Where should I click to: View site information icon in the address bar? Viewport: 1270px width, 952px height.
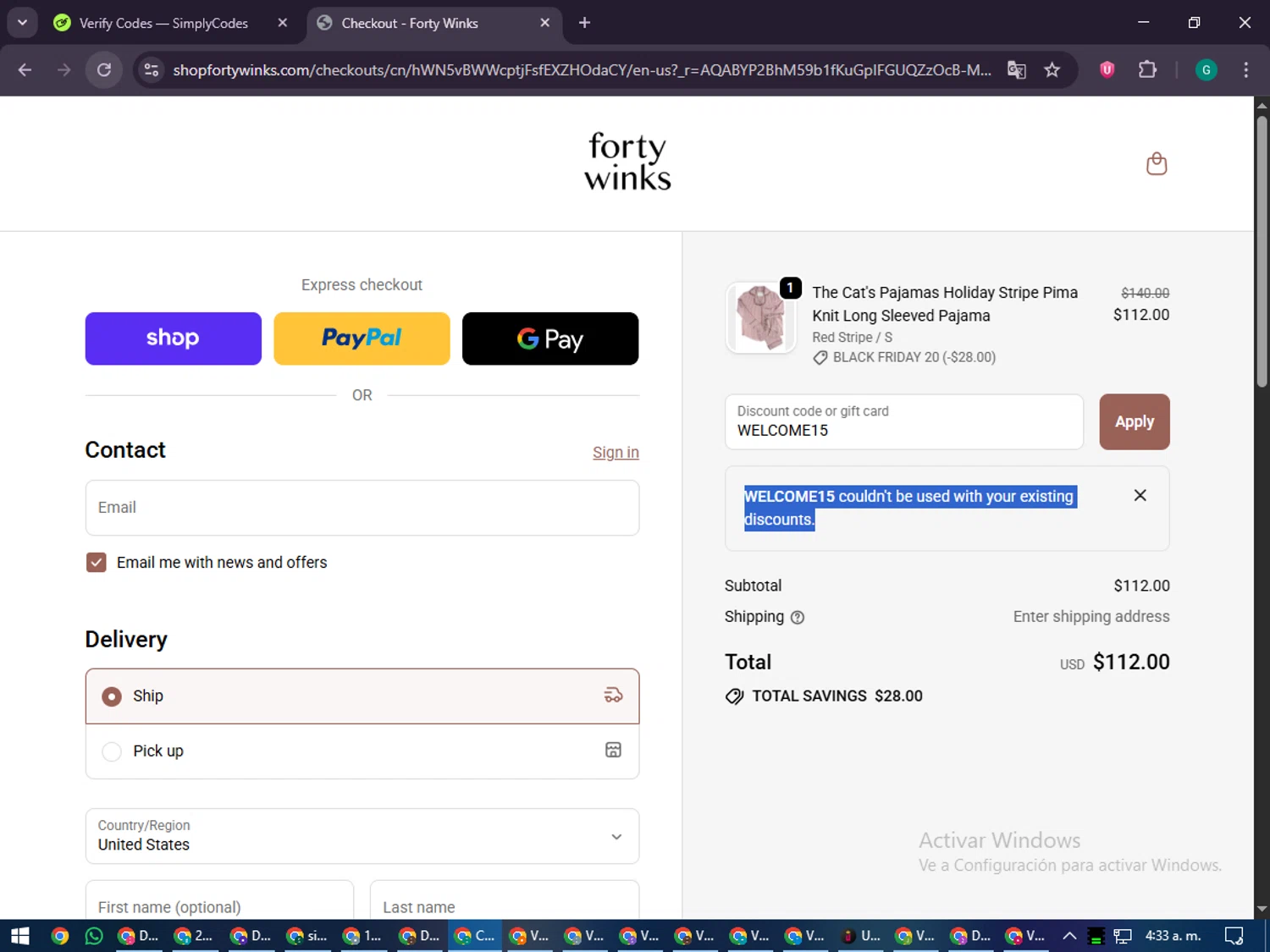pyautogui.click(x=152, y=69)
